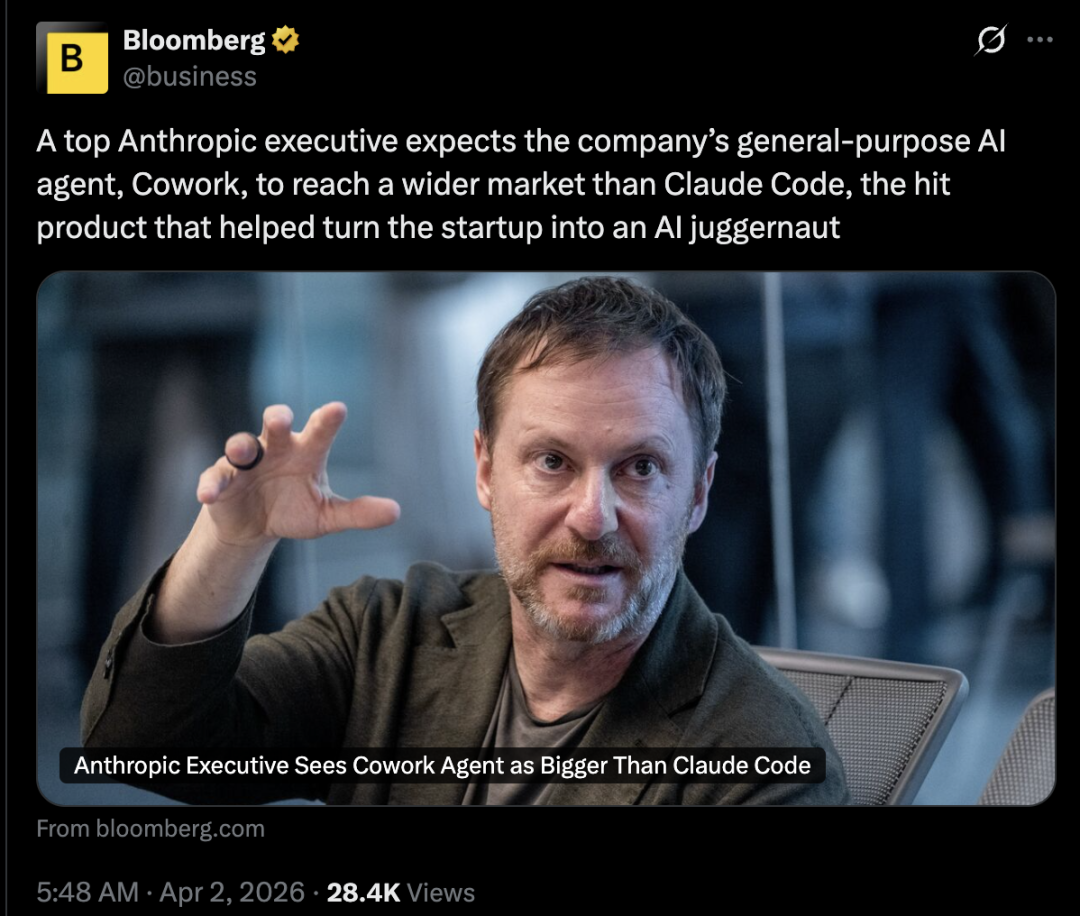Screen dimensions: 1080x916
Task: Click the @business handle
Action: coord(189,77)
